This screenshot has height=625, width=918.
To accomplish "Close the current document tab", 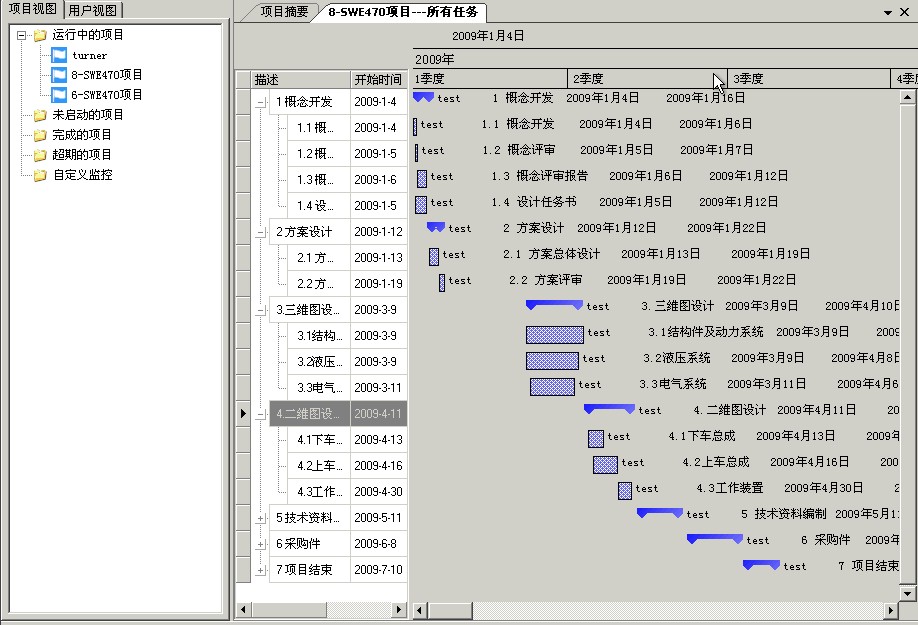I will 905,12.
